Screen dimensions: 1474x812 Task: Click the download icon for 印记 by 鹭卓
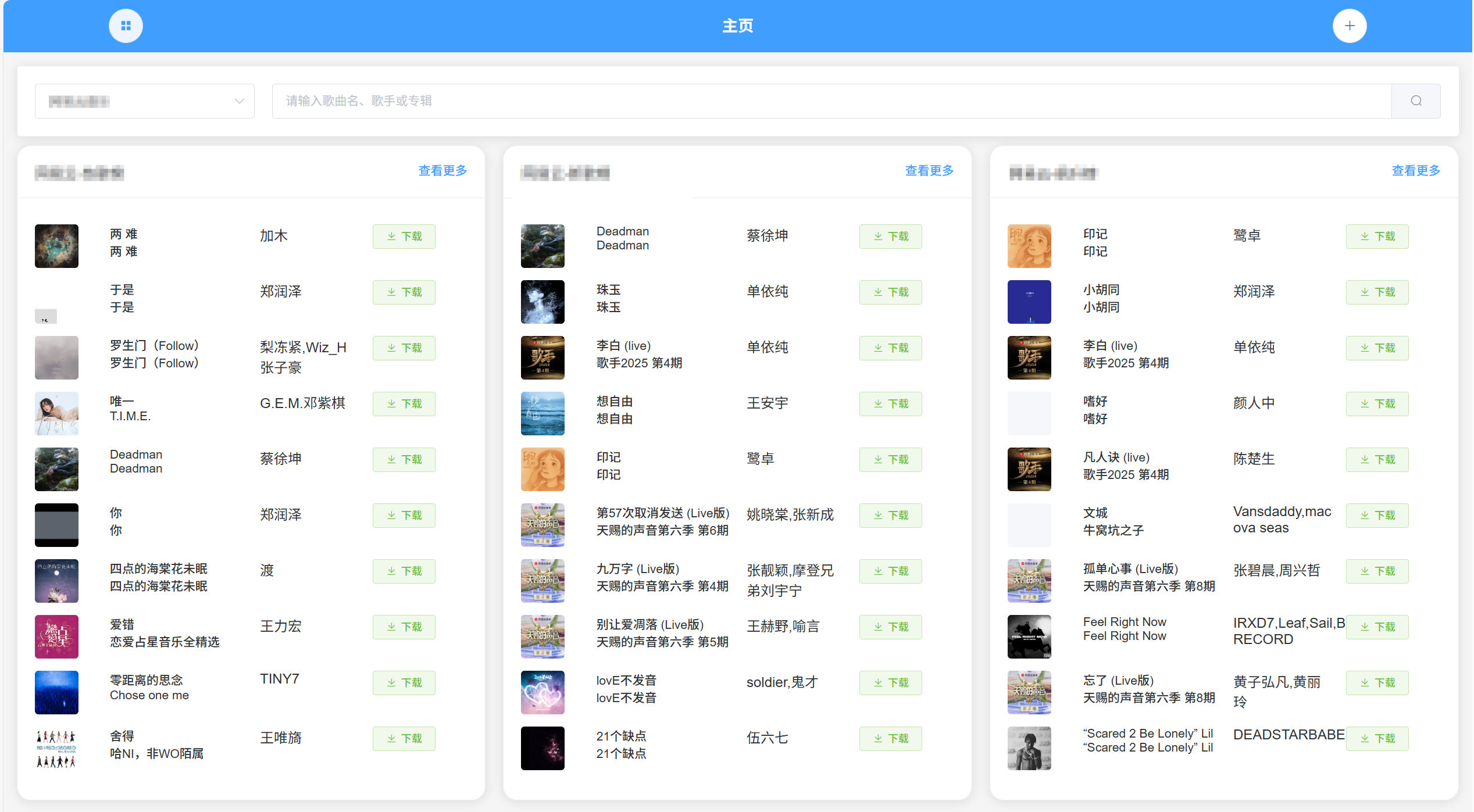tap(1377, 236)
